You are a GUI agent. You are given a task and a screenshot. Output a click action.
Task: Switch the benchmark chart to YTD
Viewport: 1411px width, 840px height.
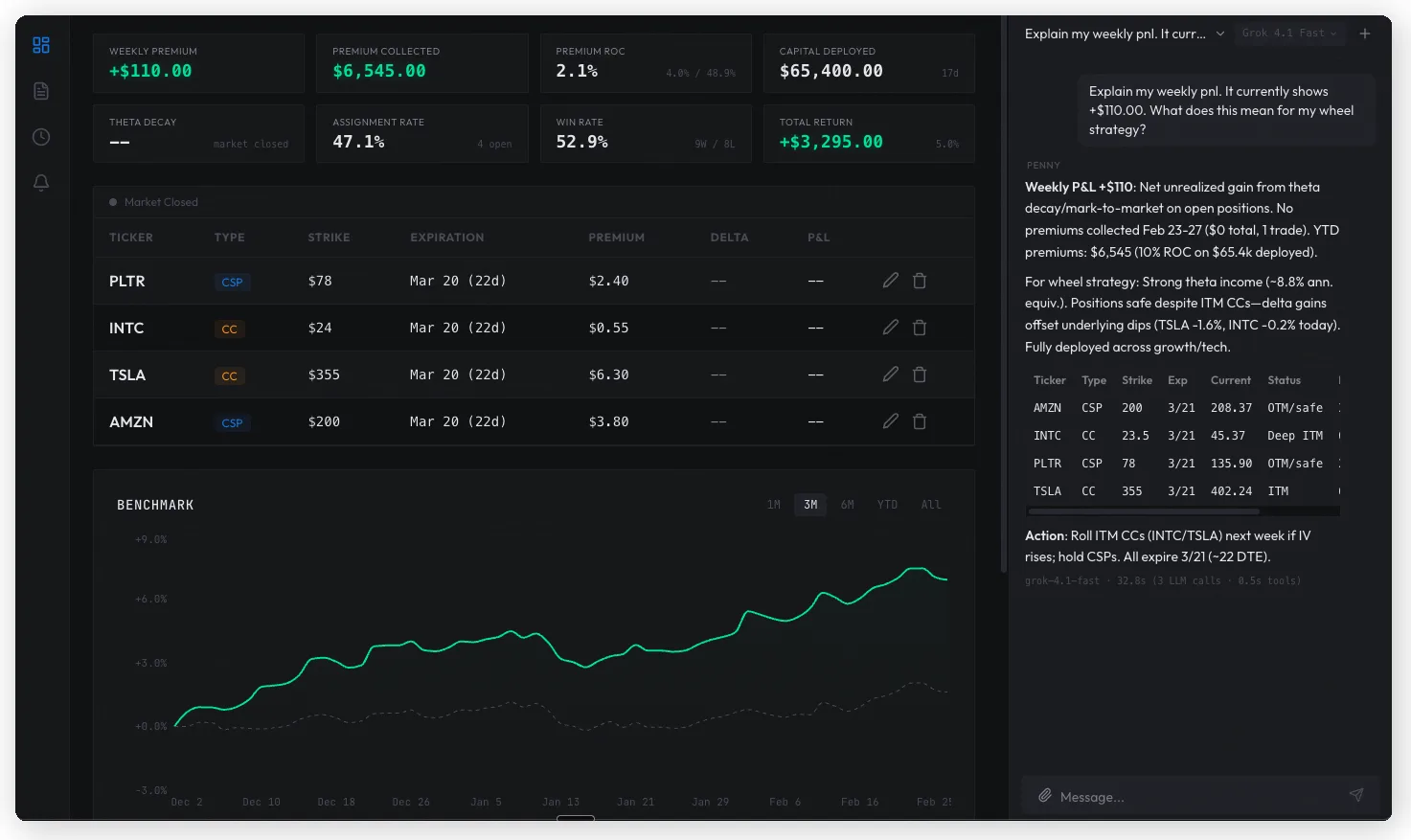887,504
